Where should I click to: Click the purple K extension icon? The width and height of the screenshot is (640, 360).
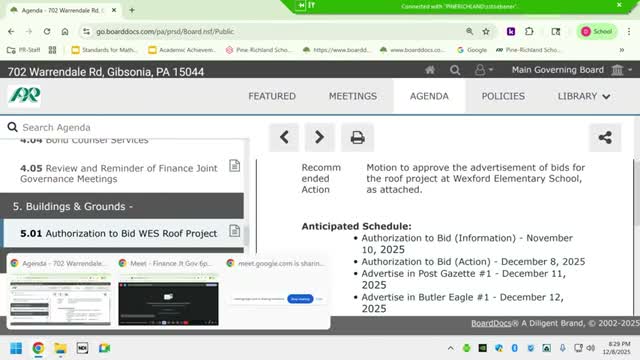click(511, 31)
